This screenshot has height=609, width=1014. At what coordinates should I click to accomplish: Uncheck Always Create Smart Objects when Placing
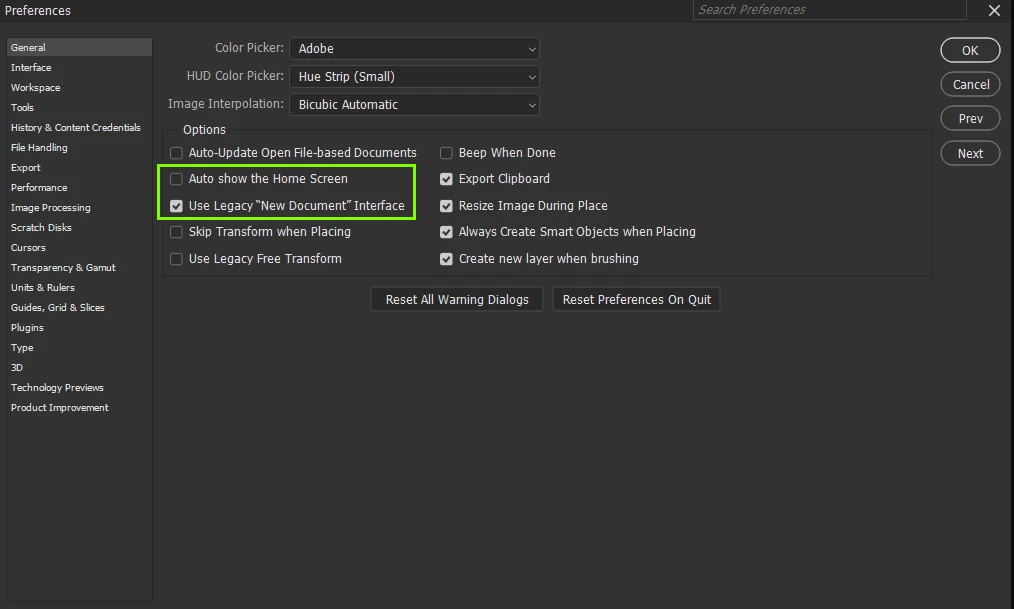446,232
